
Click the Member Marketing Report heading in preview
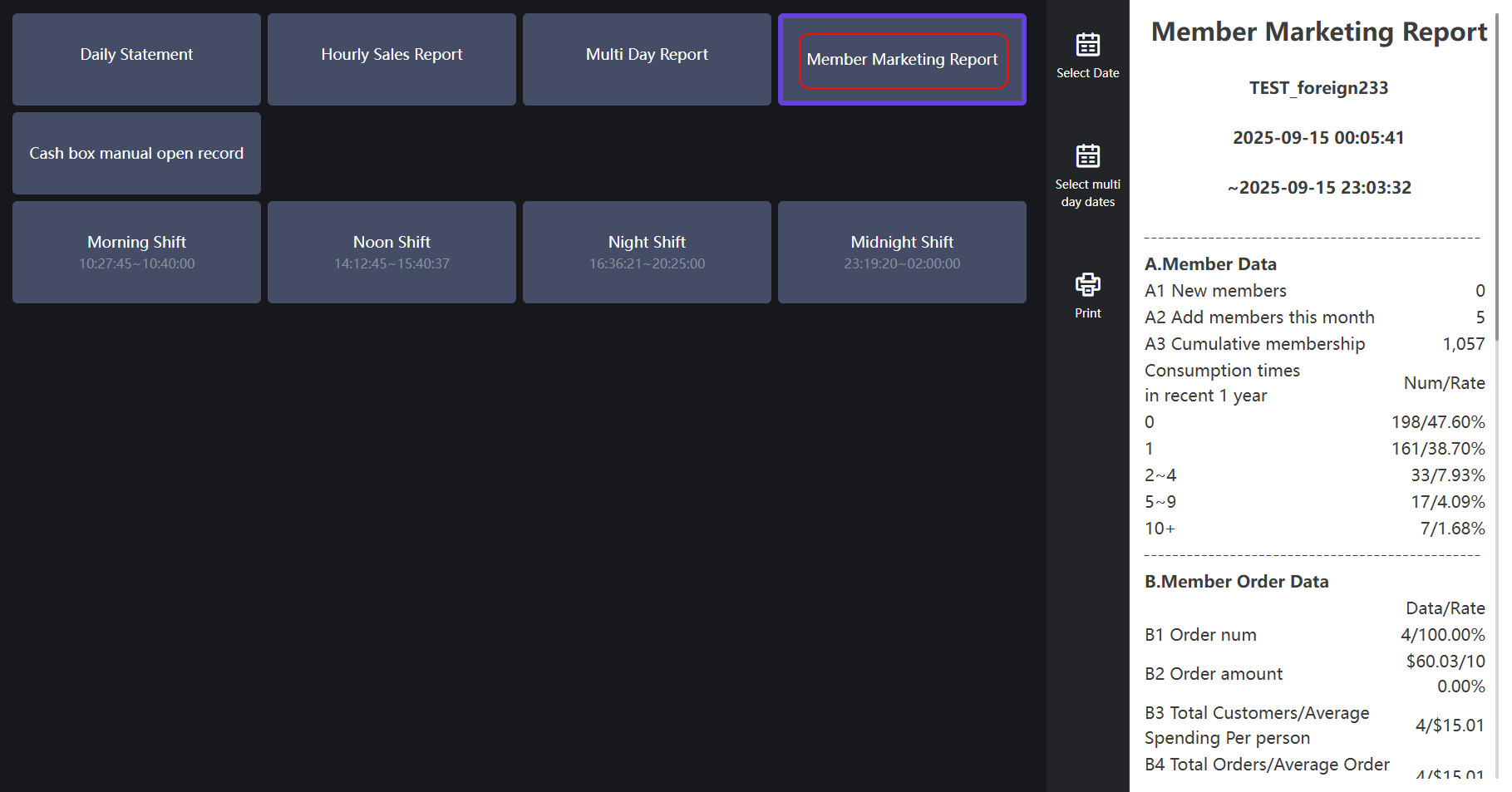point(1318,32)
